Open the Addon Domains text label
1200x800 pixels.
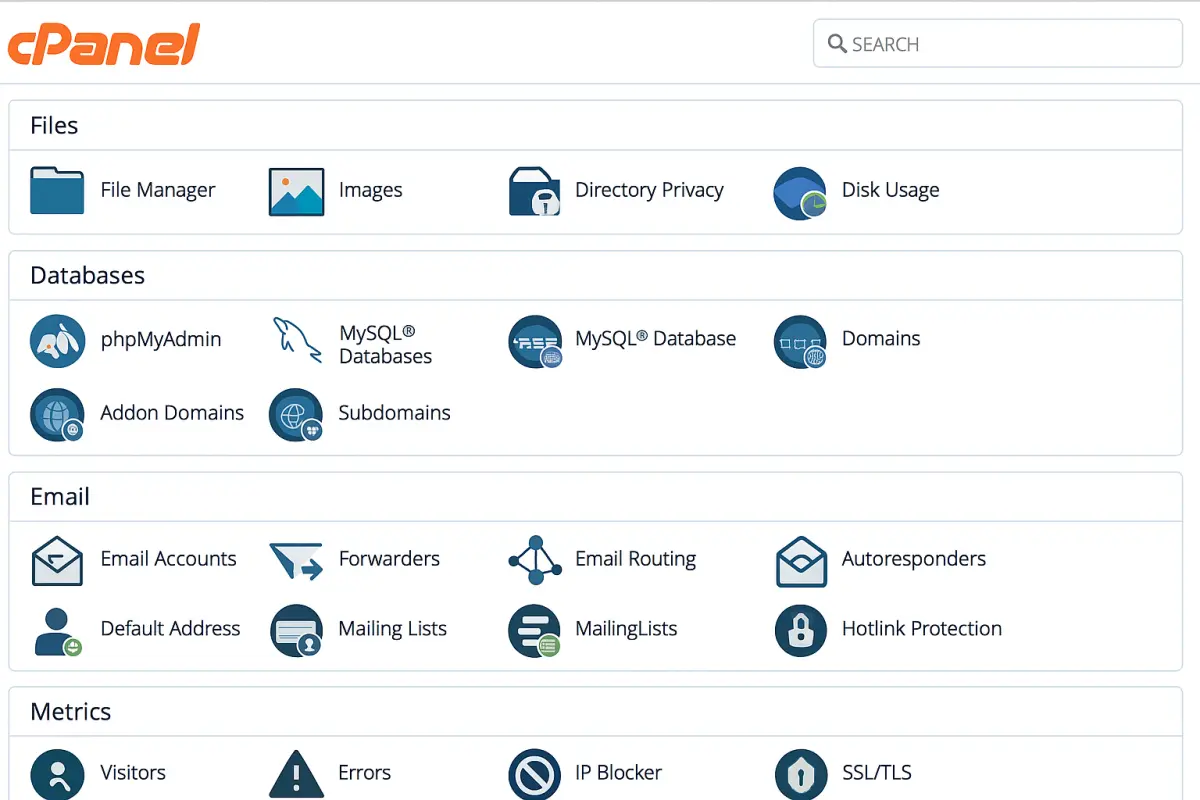tap(172, 413)
